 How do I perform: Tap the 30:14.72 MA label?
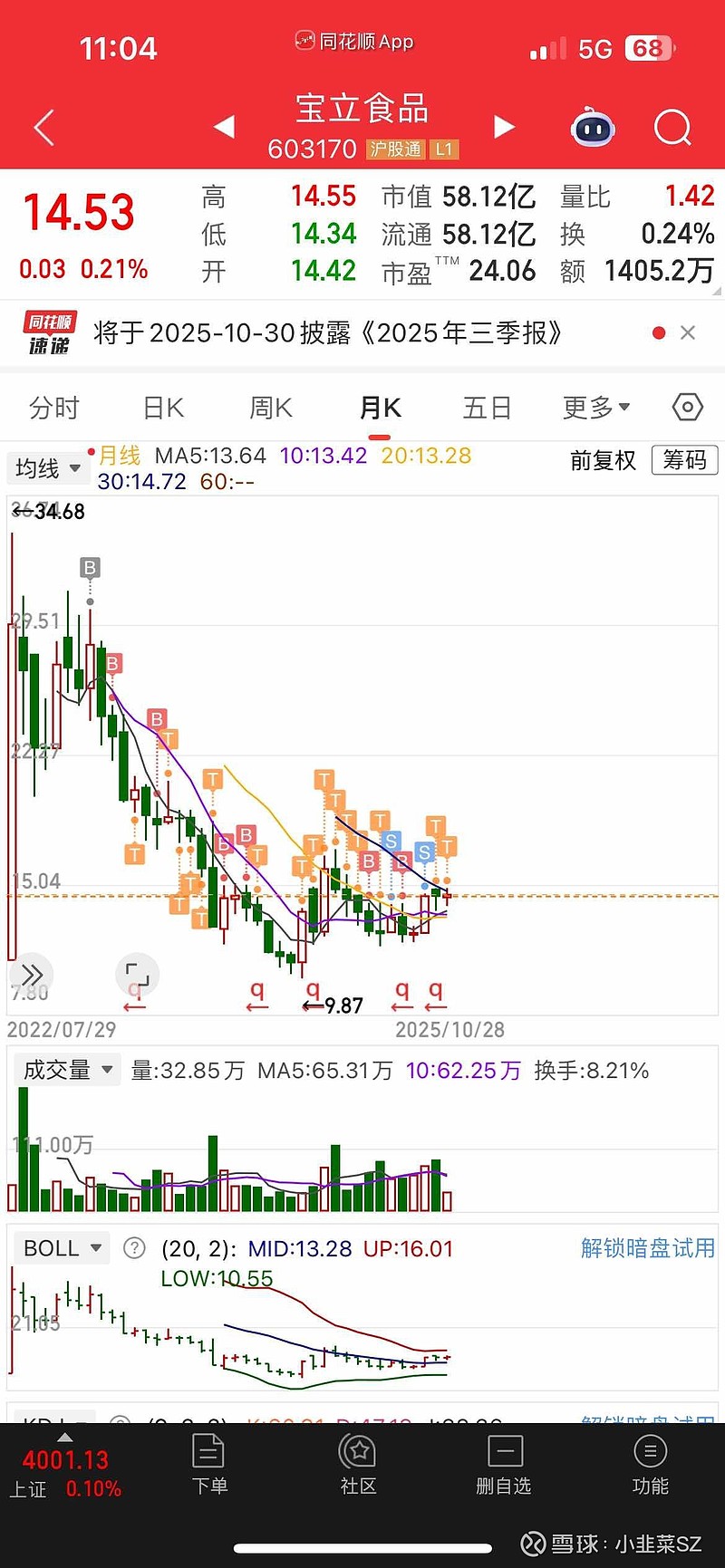141,482
